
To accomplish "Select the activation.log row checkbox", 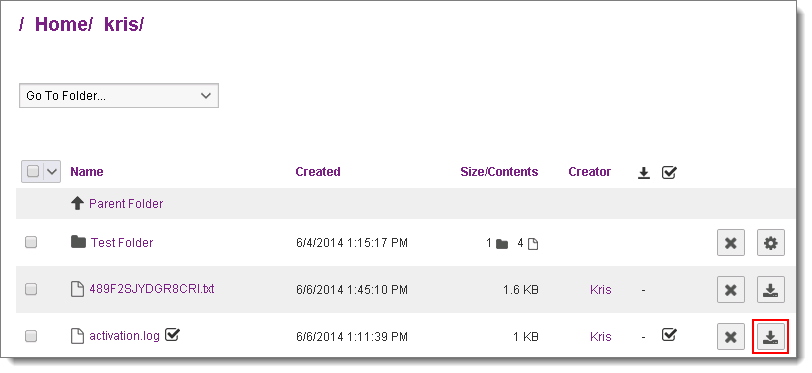I will click(31, 337).
